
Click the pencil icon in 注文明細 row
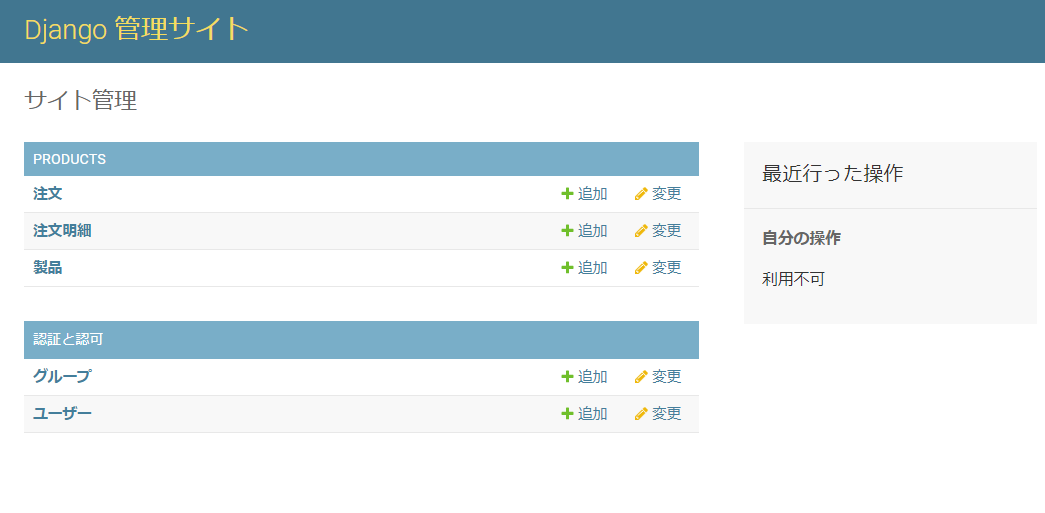pyautogui.click(x=641, y=231)
